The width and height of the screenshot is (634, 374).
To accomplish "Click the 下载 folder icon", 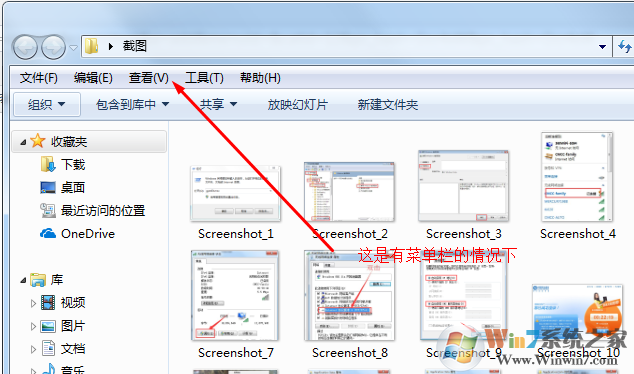I will 48,164.
